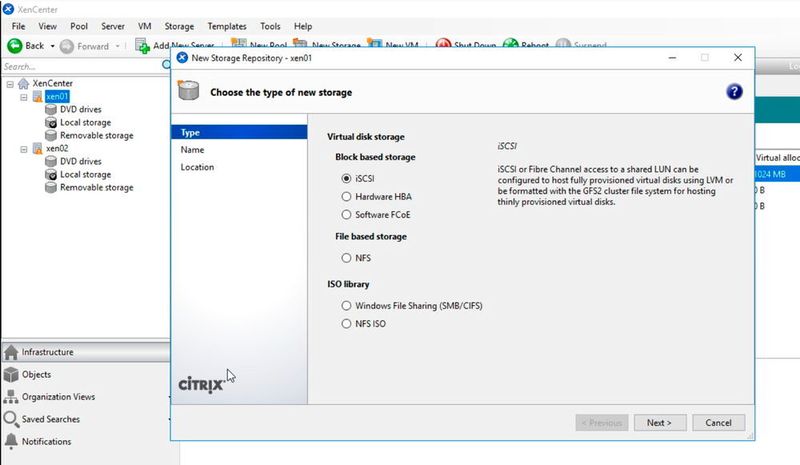The image size is (800, 465).
Task: Click the XenCenter home icon in tree
Action: [x=23, y=83]
